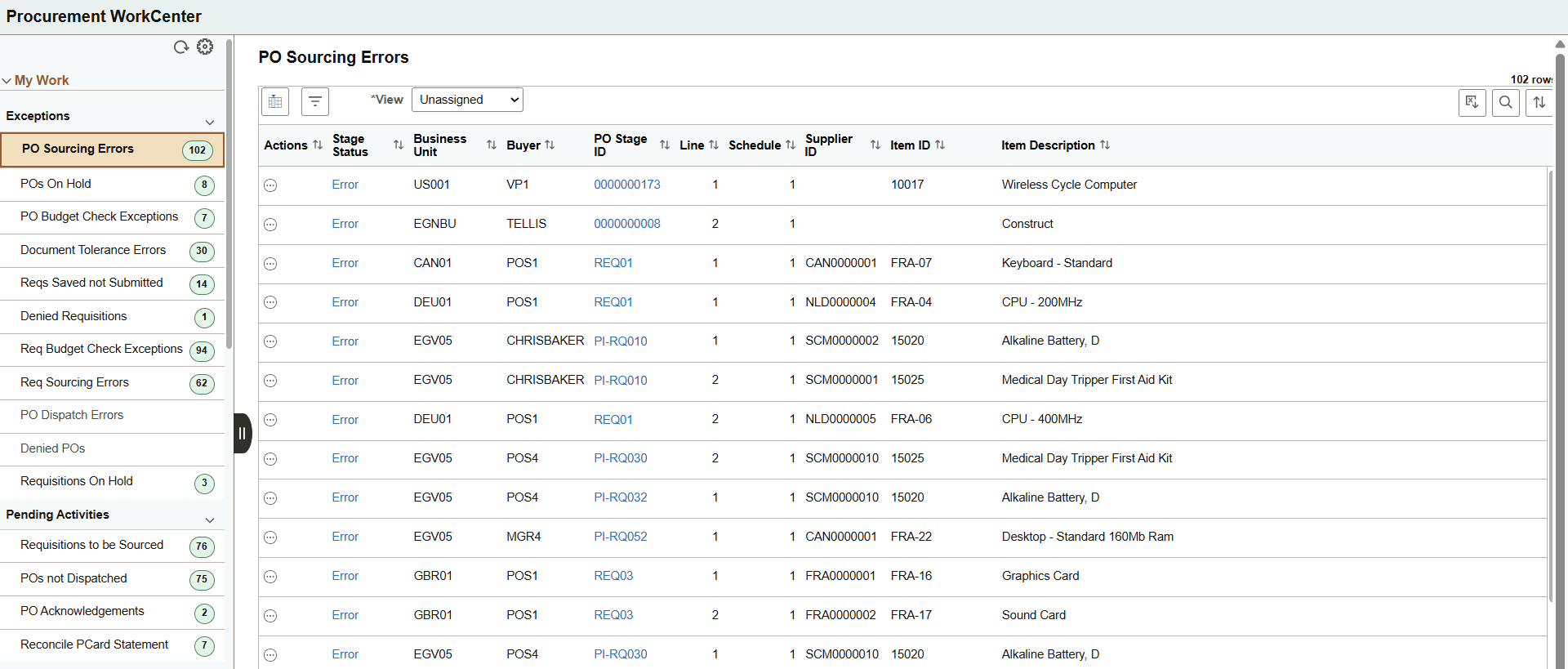The width and height of the screenshot is (1568, 669).
Task: Open Actions menu for Desktop - Standard row
Action: [x=270, y=537]
